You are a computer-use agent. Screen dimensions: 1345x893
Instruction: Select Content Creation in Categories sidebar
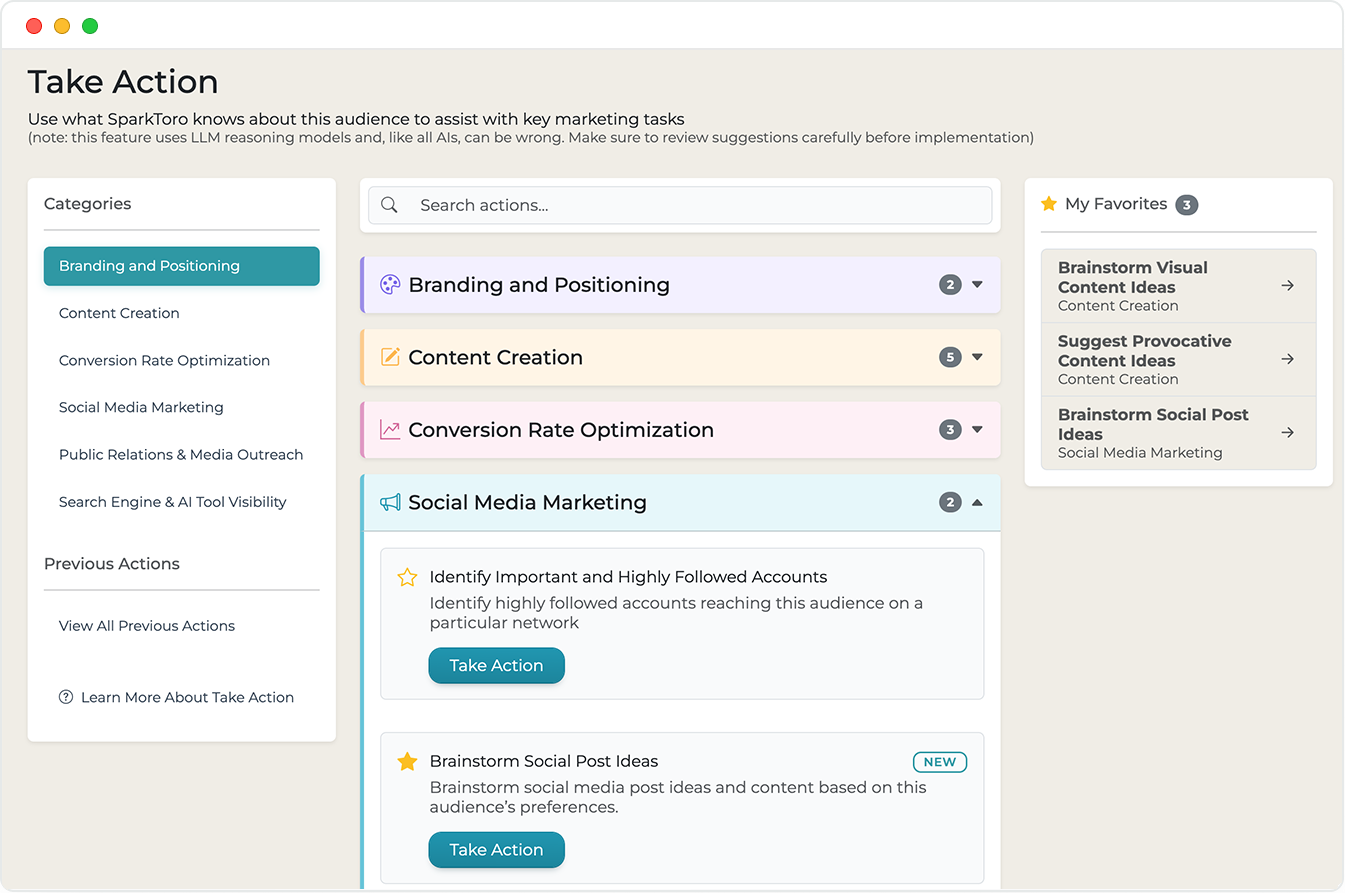tap(119, 313)
